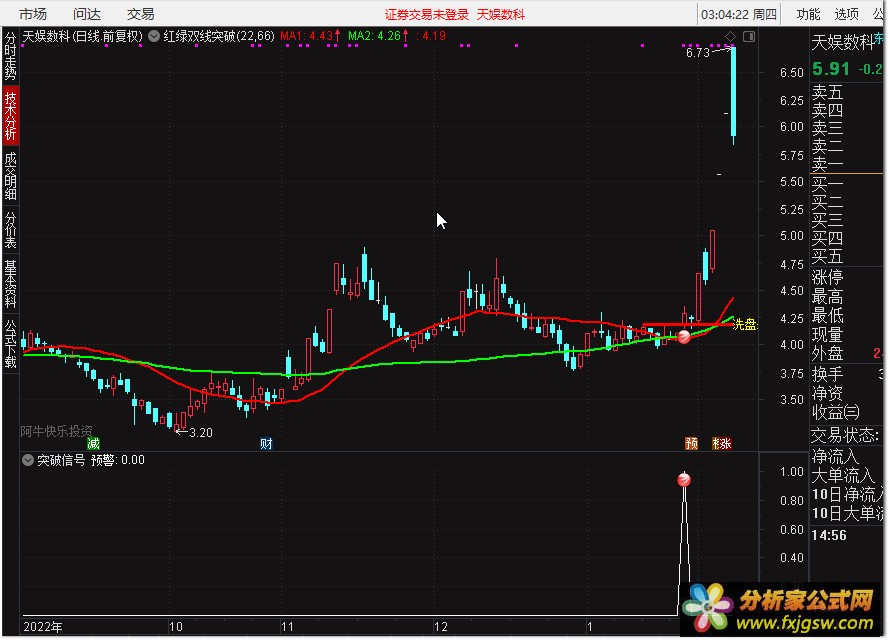Image resolution: width=890 pixels, height=640 pixels.
Task: Click the 收益(三) row in the quote panel
Action: click(846, 412)
